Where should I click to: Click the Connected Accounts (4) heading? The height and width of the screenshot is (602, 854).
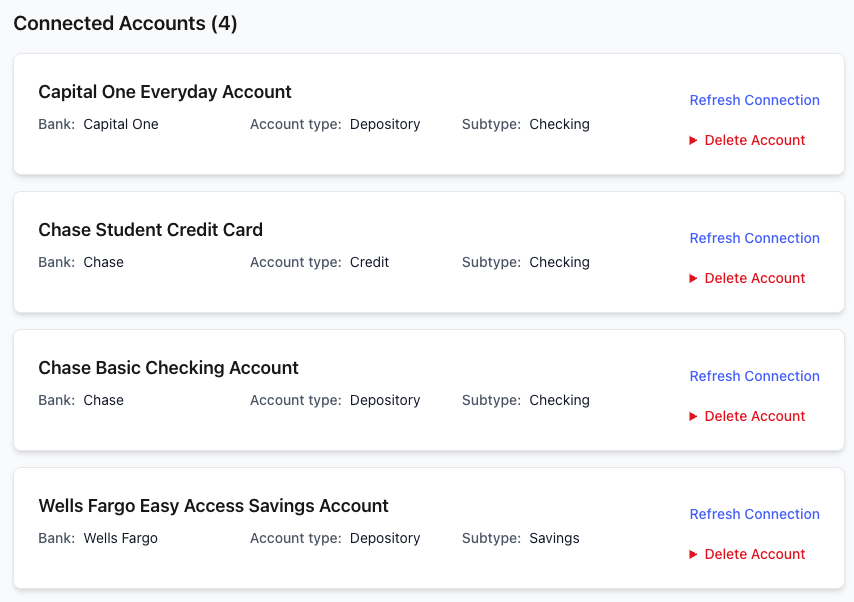click(125, 23)
